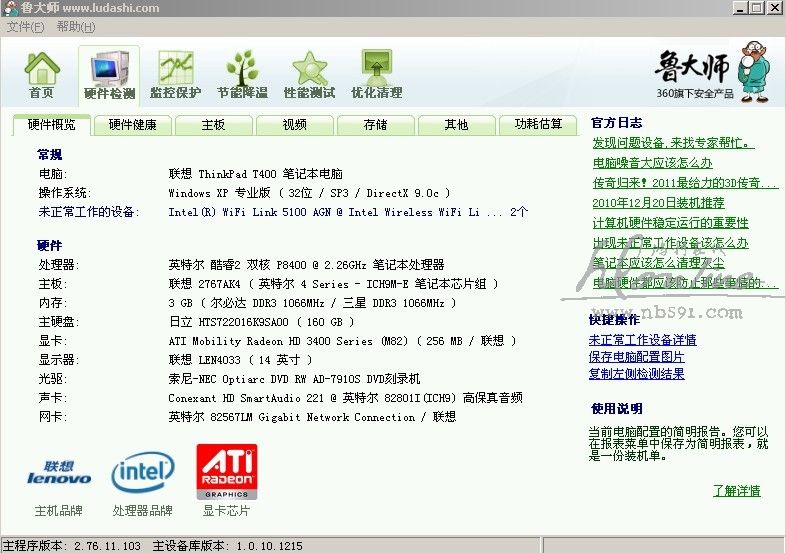Switch to the 其他 tab

pyautogui.click(x=456, y=125)
